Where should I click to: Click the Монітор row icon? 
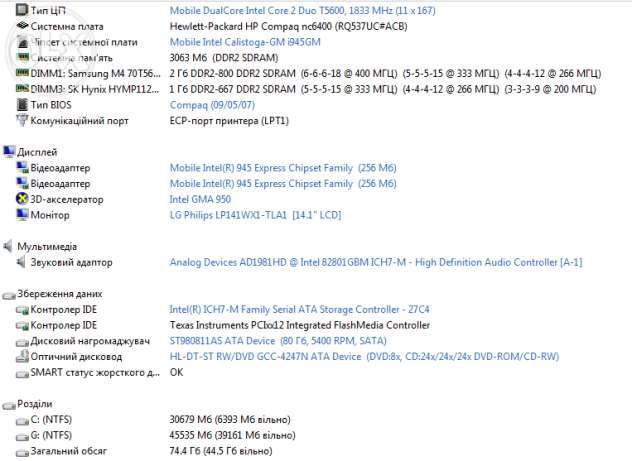pyautogui.click(x=22, y=214)
